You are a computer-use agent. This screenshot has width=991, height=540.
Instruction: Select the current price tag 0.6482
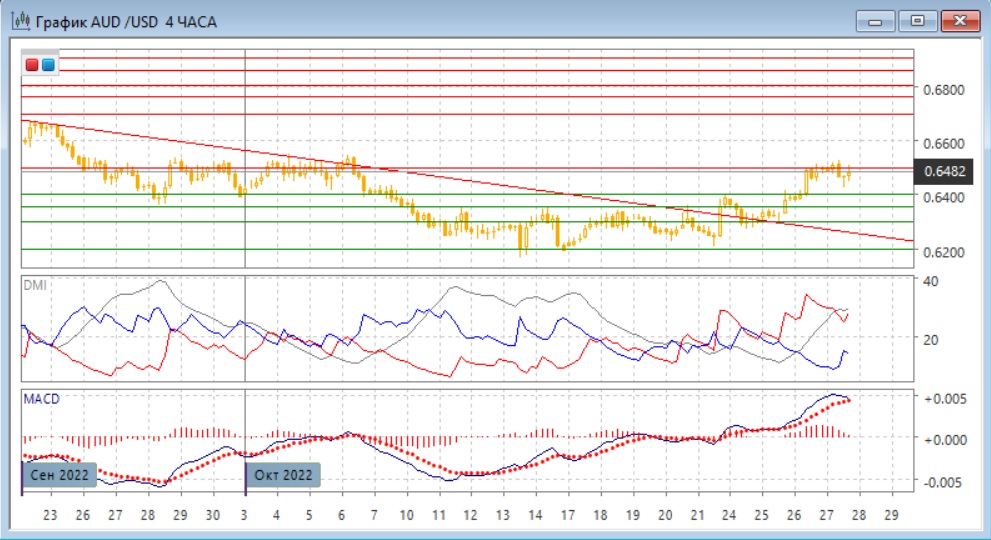point(943,171)
